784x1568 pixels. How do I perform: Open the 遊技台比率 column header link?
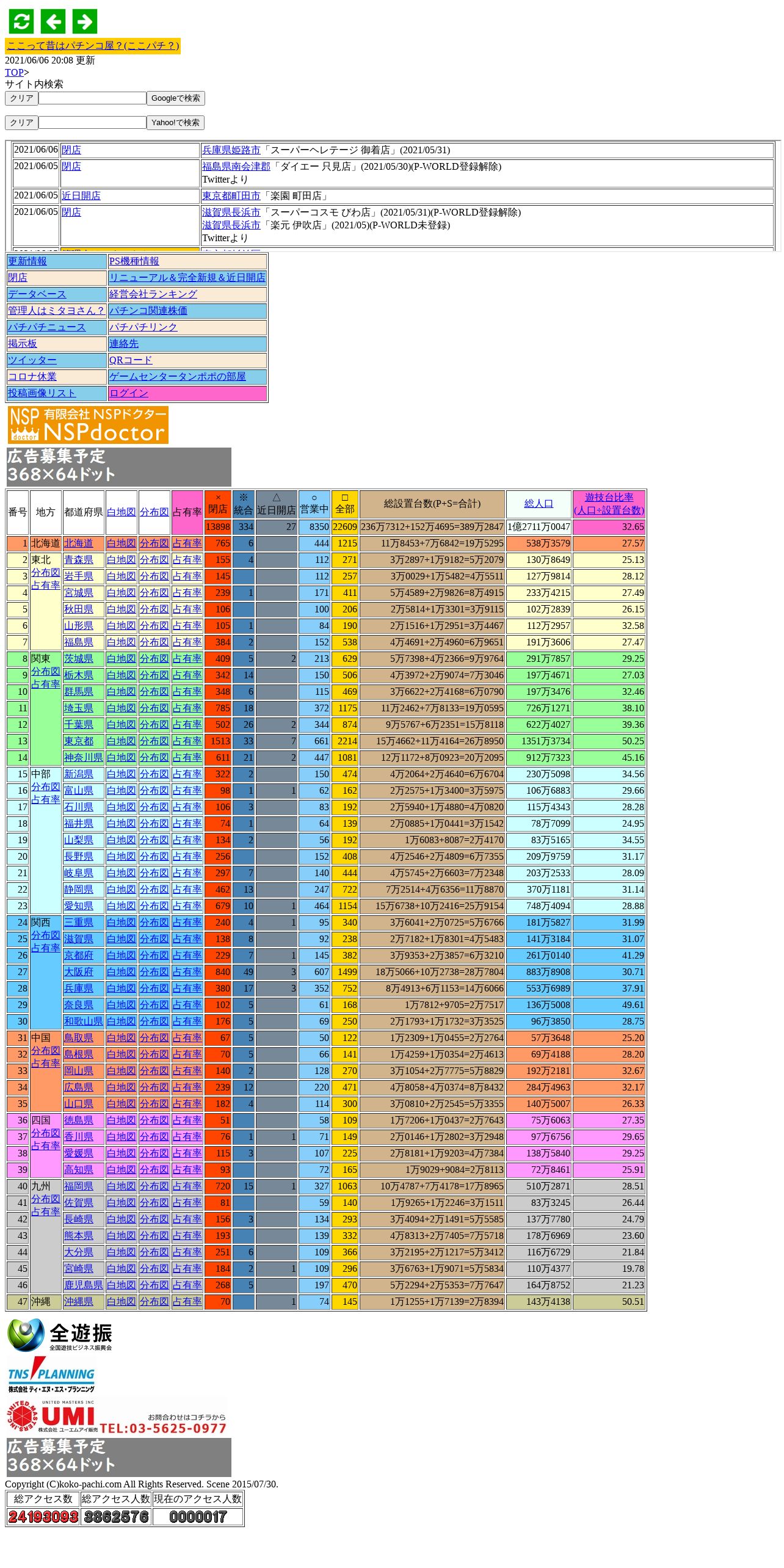pos(609,504)
